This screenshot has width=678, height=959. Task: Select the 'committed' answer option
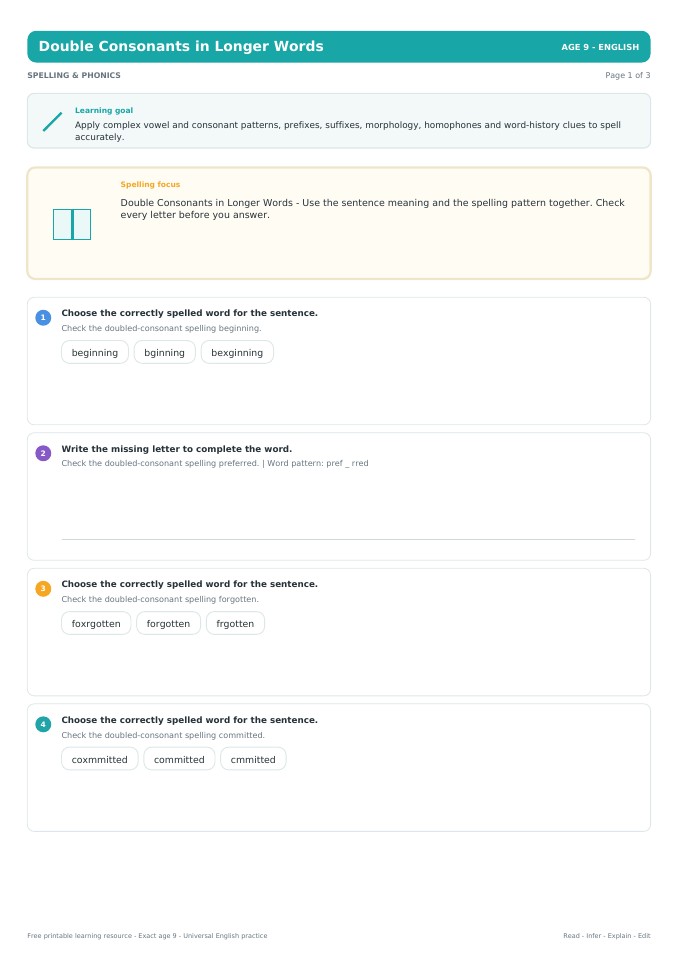(179, 759)
